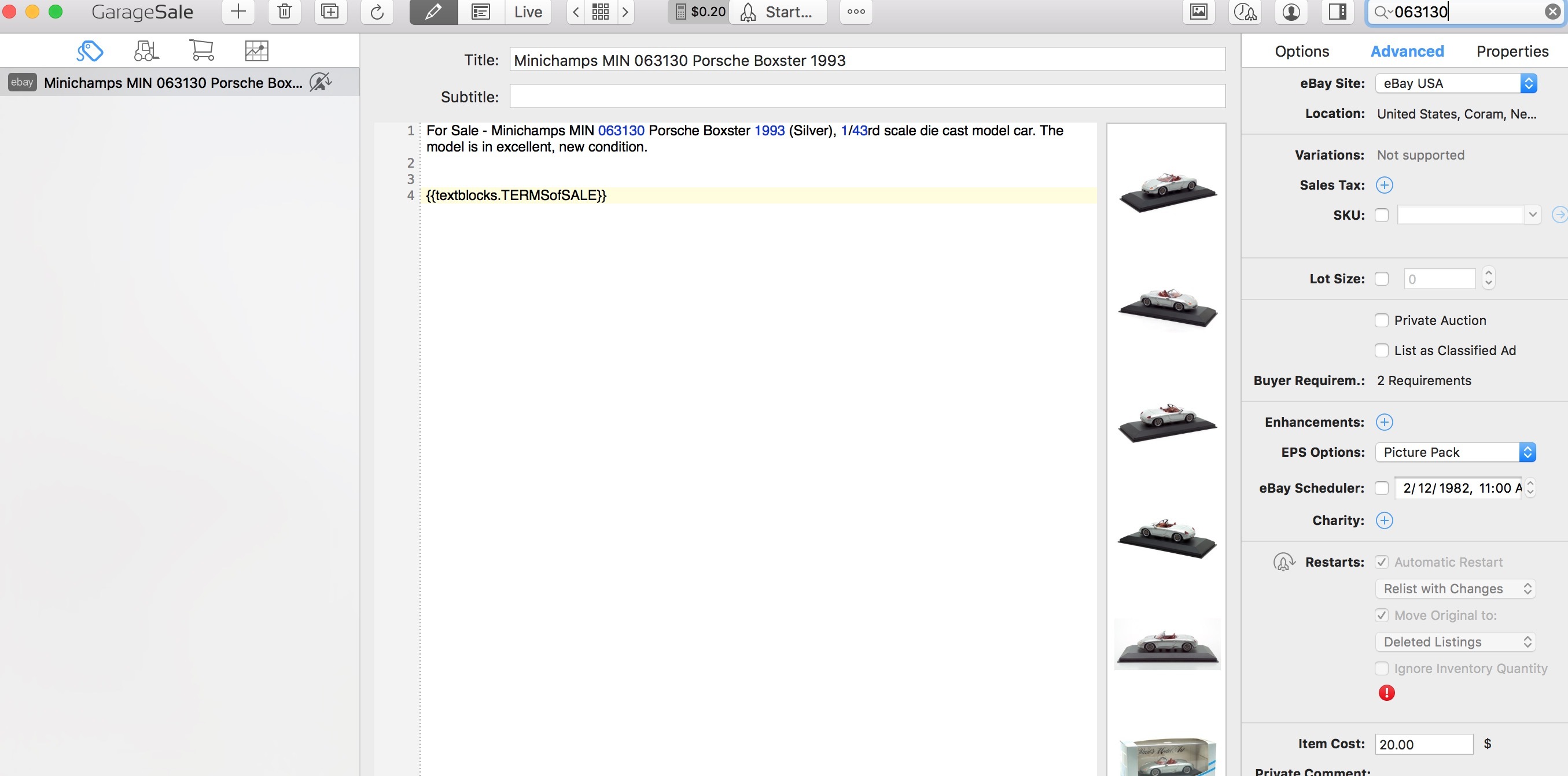This screenshot has width=1568, height=776.
Task: Toggle the inspector sidebar panel icon
Action: [1337, 12]
